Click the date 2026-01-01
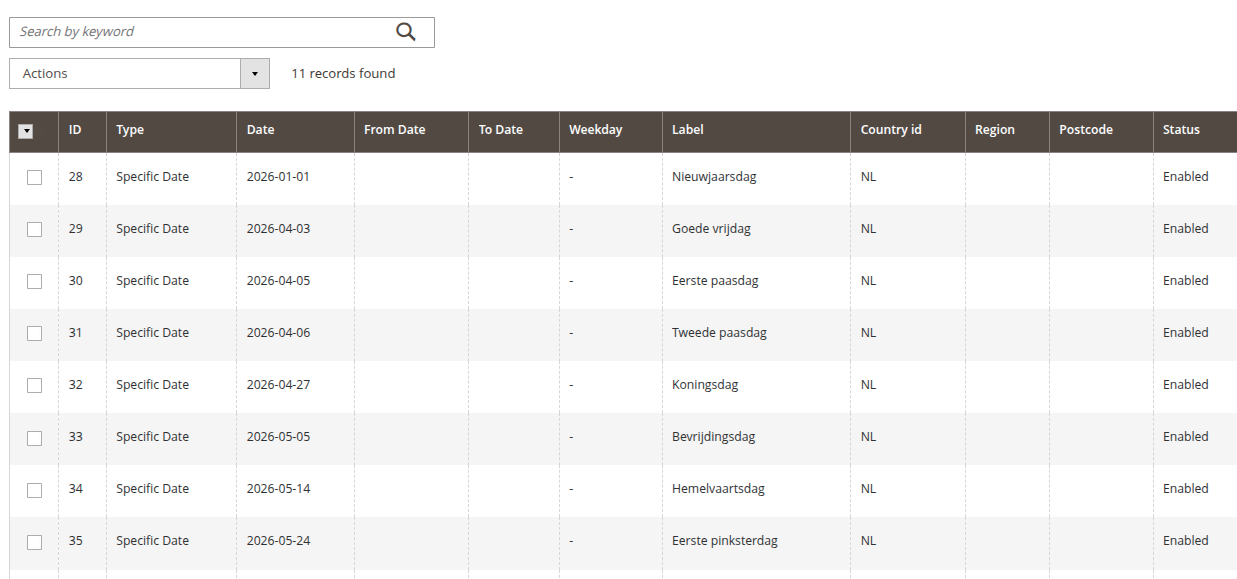The image size is (1237, 579). pyautogui.click(x=278, y=177)
